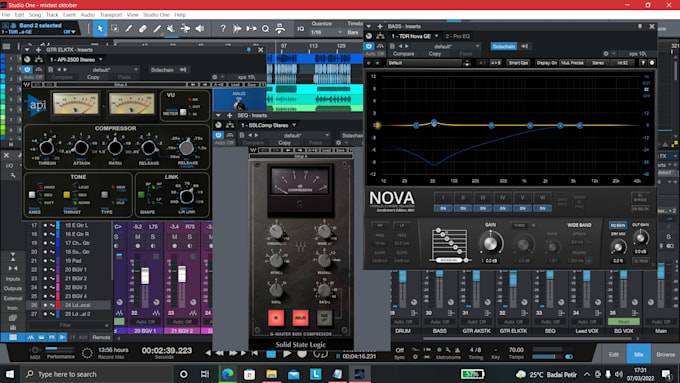Open the SSLComp Stereo plugin dropdown
The height and width of the screenshot is (383, 680).
click(x=294, y=125)
